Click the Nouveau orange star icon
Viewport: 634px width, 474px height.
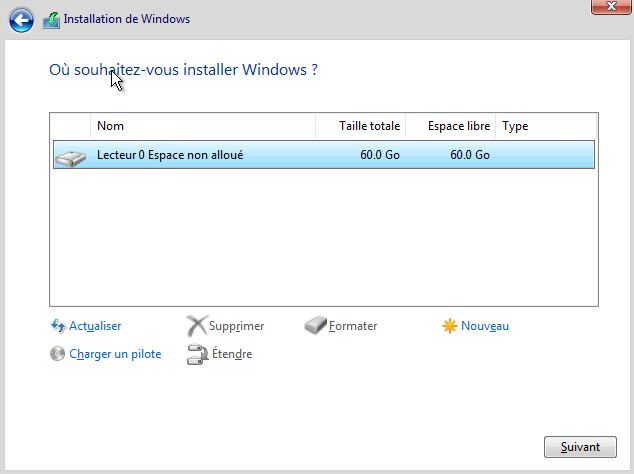click(x=450, y=326)
